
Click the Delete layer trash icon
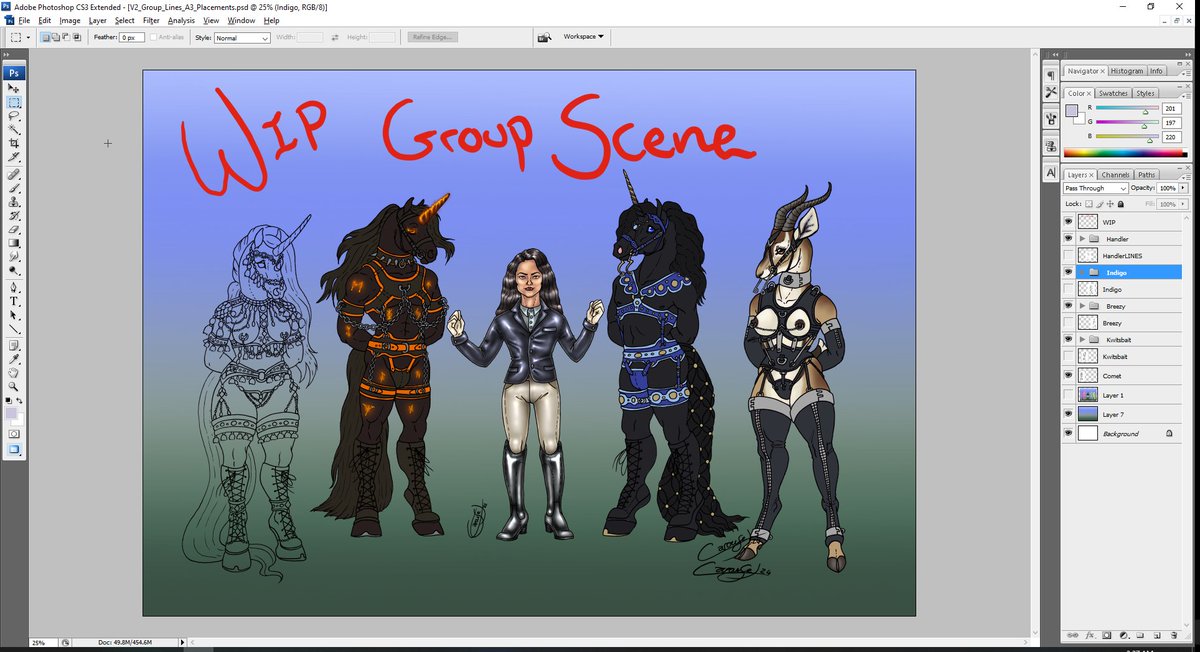point(1174,635)
